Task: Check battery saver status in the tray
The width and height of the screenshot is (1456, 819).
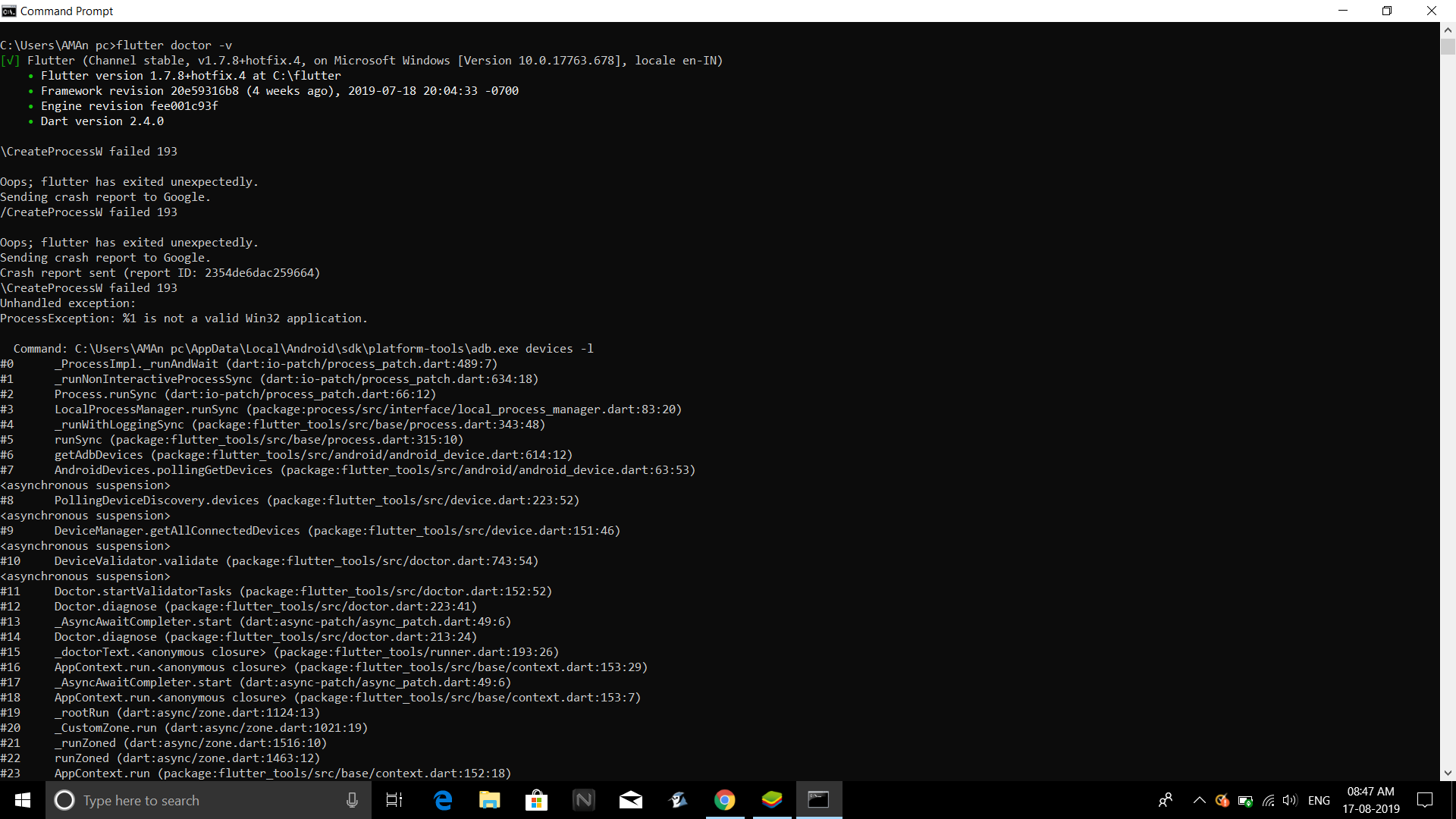Action: pos(1244,800)
